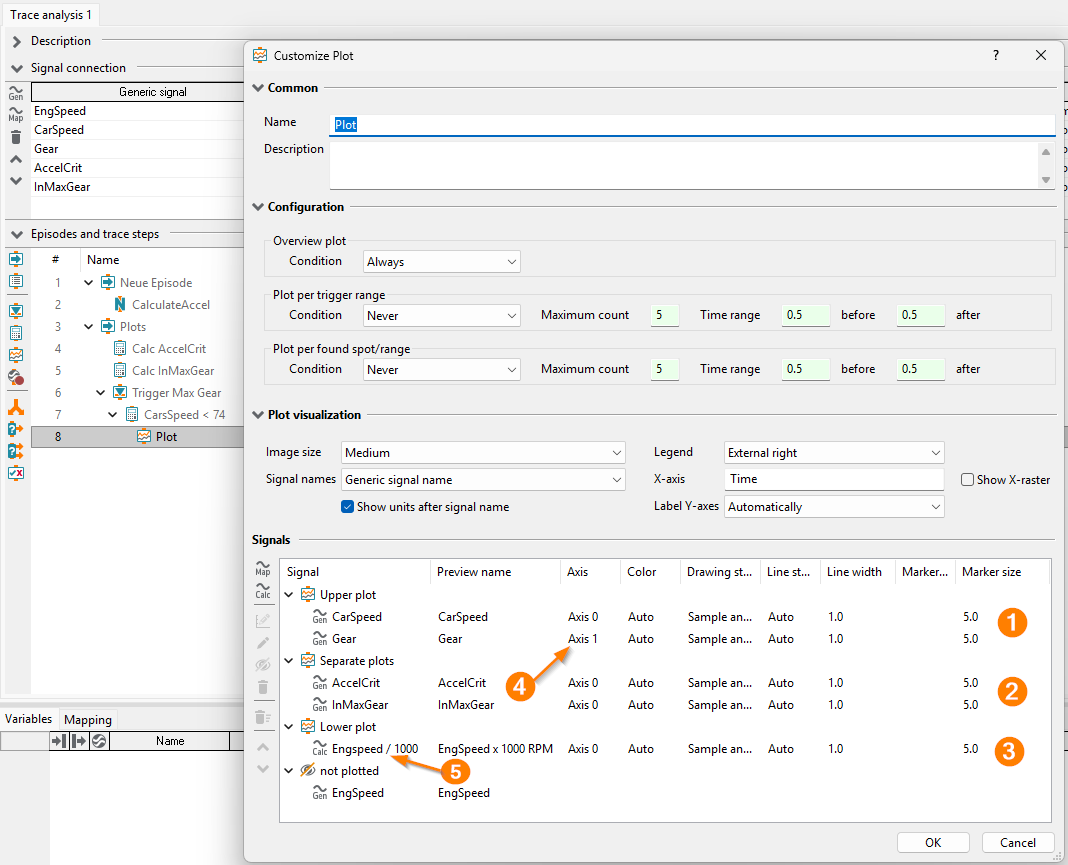The height and width of the screenshot is (865, 1068).
Task: Enable the Show X-raster checkbox
Action: point(967,479)
